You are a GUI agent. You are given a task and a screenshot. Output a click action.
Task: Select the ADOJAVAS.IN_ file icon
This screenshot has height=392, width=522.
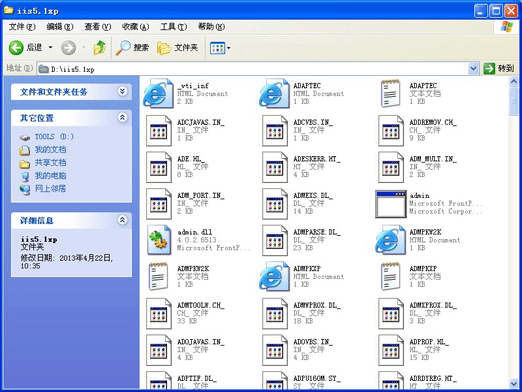[x=159, y=350]
